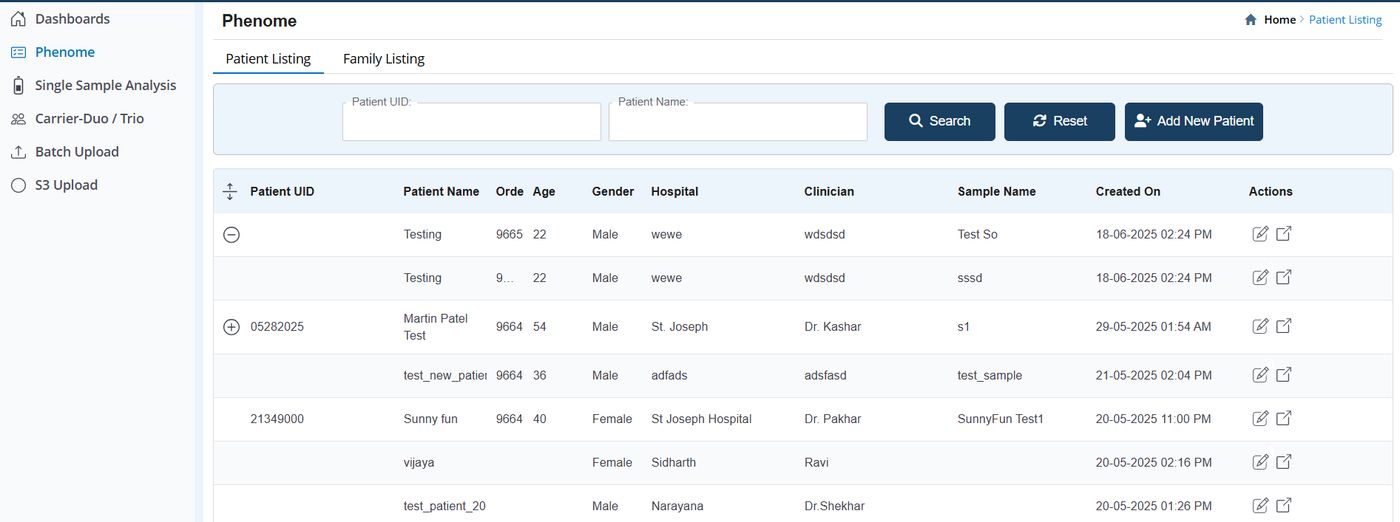Click the Patient Name column header
The width and height of the screenshot is (1400, 522).
441,191
